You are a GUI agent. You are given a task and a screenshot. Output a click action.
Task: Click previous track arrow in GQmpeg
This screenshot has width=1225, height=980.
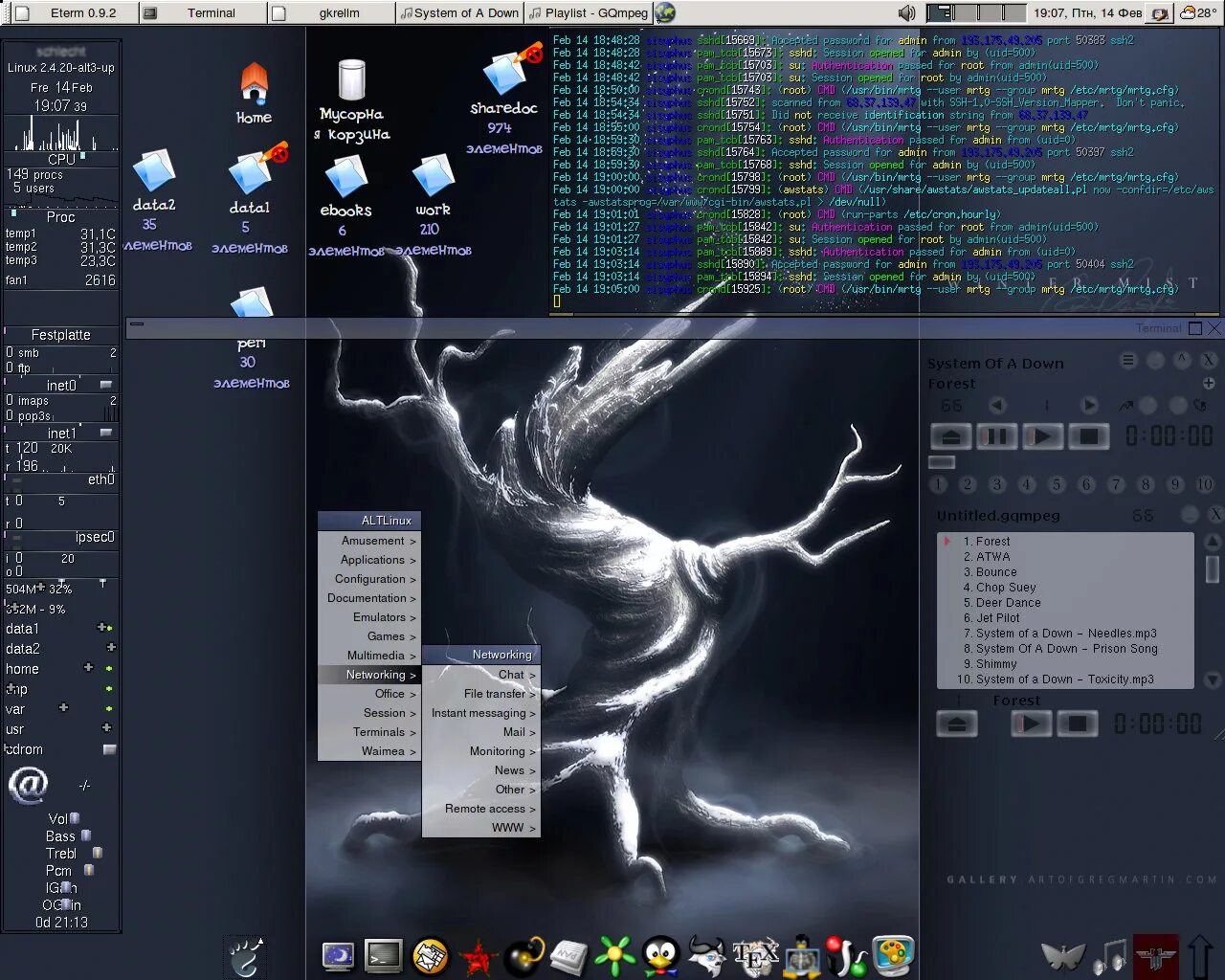coord(997,405)
